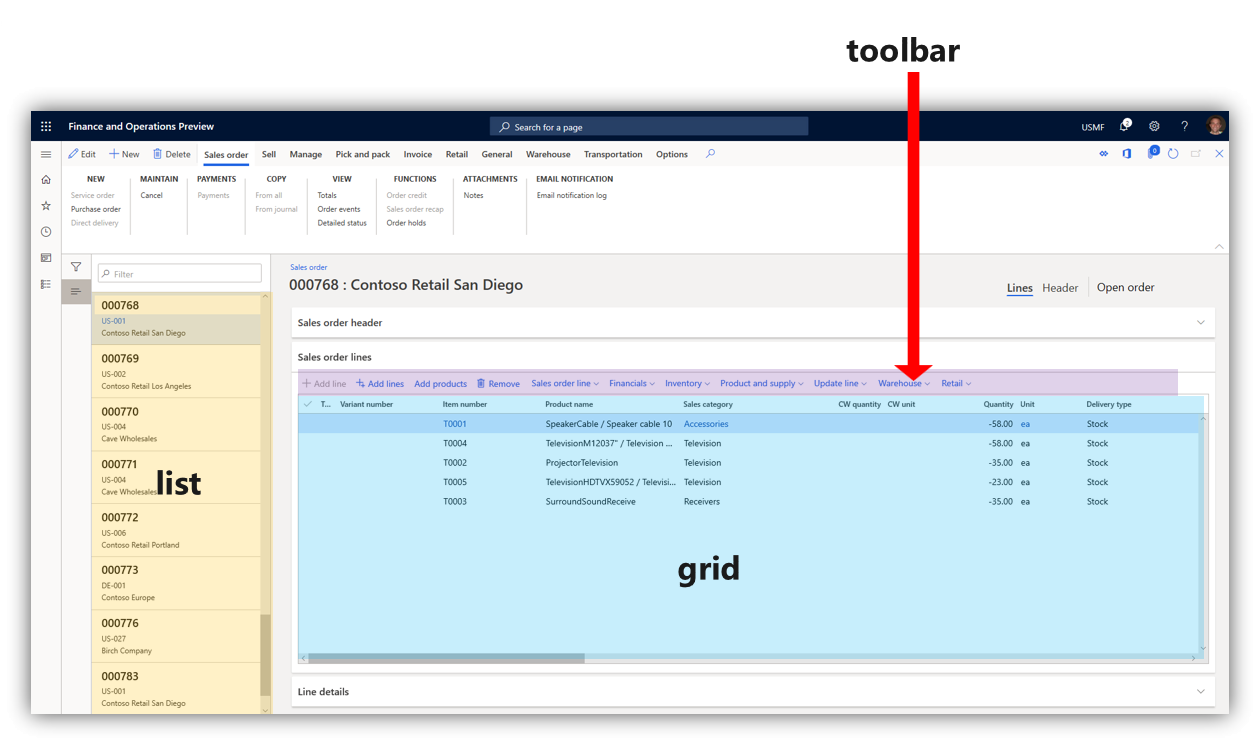Click Edit pencil button
This screenshot has width=1254, height=743.
pyautogui.click(x=82, y=154)
